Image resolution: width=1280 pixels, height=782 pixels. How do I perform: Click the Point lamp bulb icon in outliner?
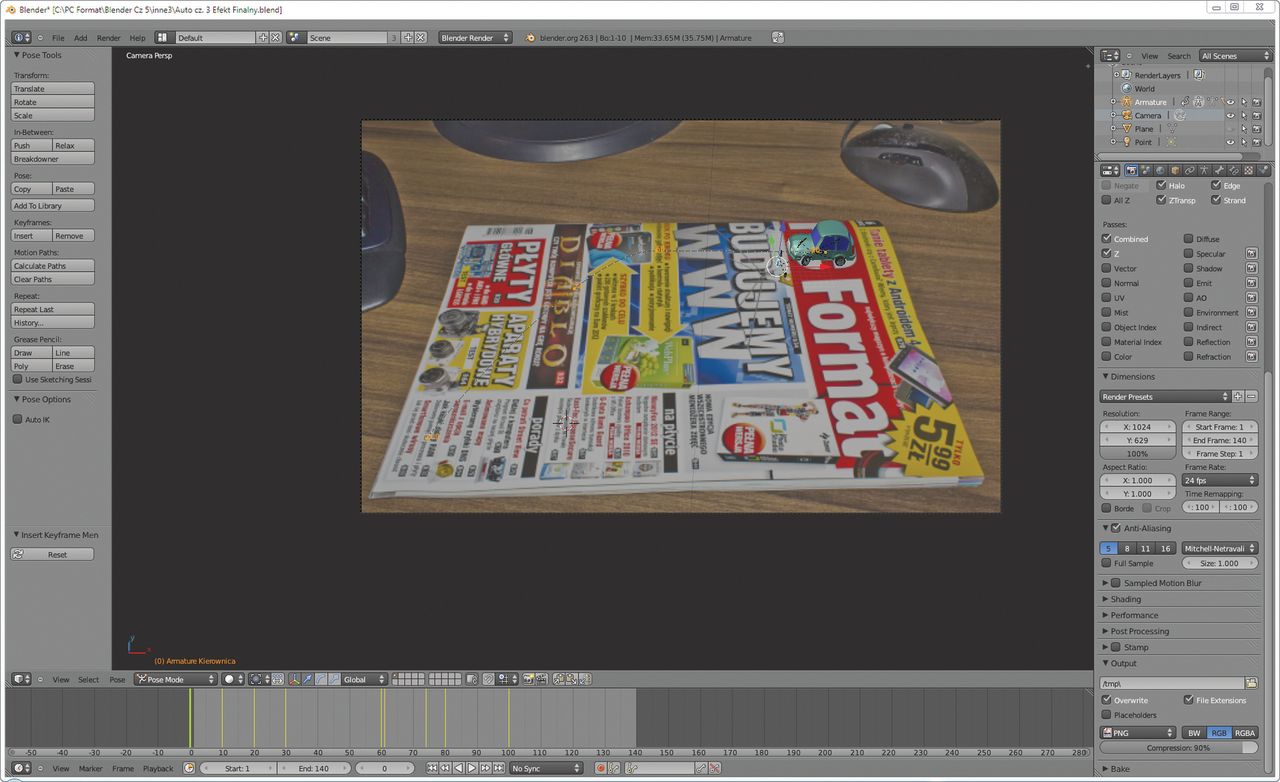pos(1127,142)
